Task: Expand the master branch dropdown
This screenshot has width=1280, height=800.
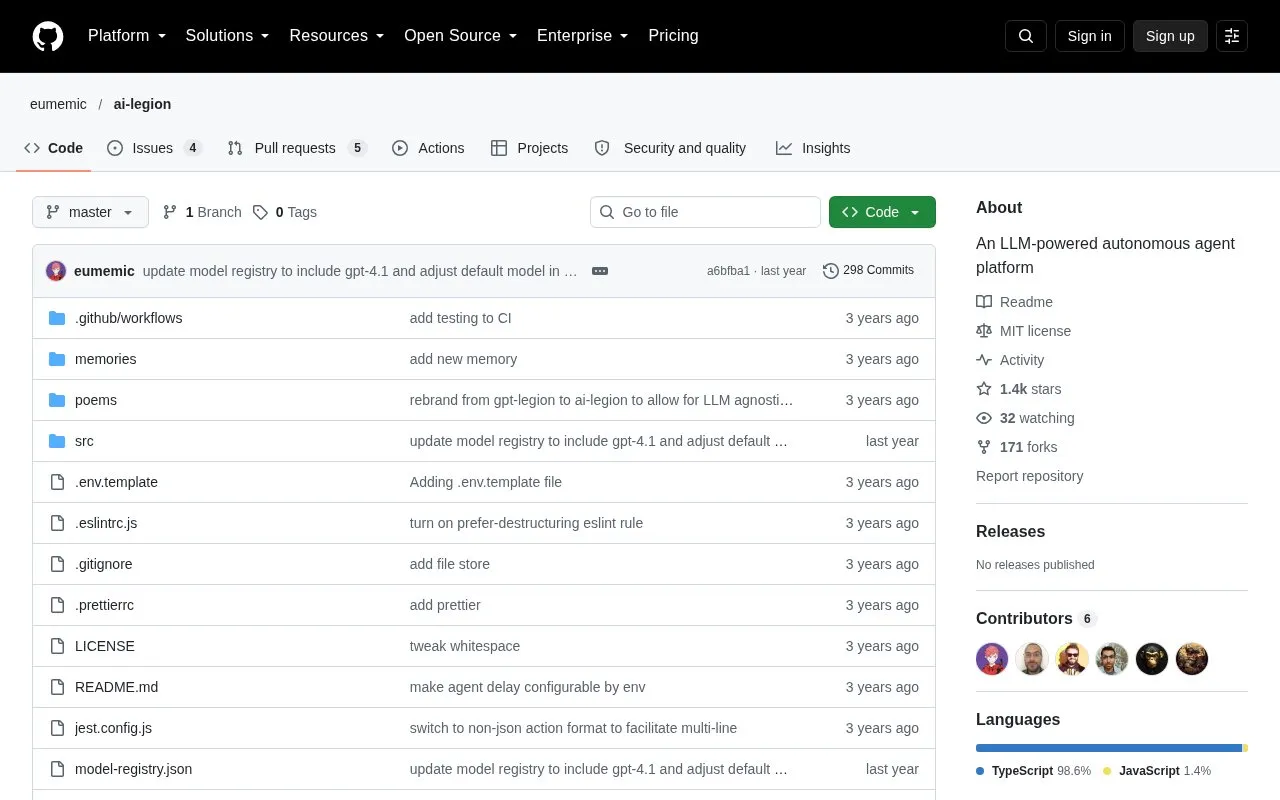Action: pos(90,212)
